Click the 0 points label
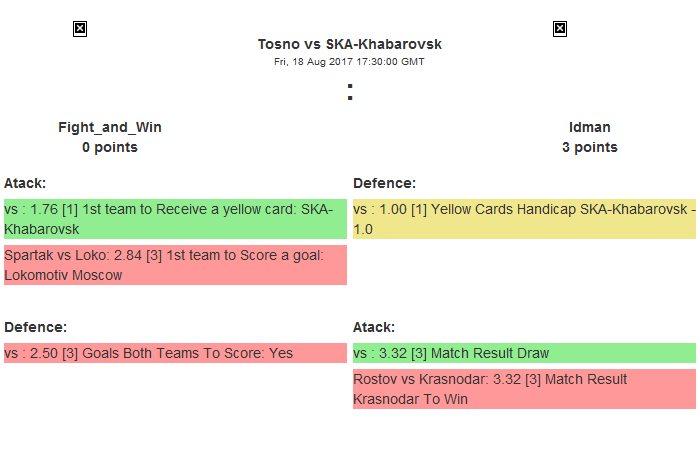Screen dimensions: 700x460 (110, 147)
